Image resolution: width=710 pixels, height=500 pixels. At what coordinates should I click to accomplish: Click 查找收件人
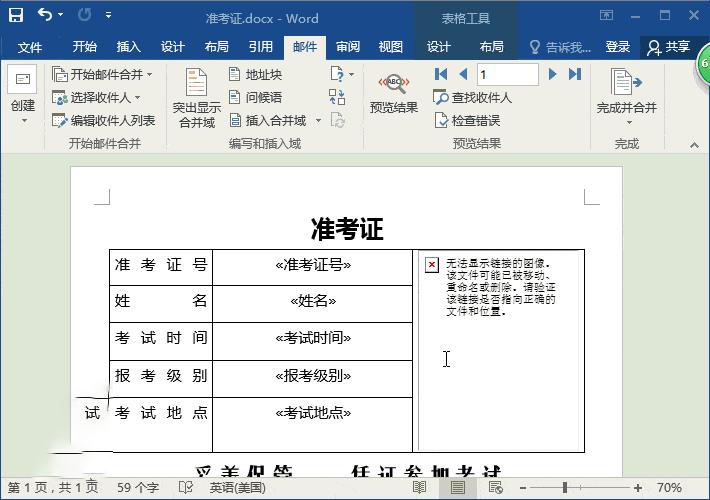[x=472, y=97]
